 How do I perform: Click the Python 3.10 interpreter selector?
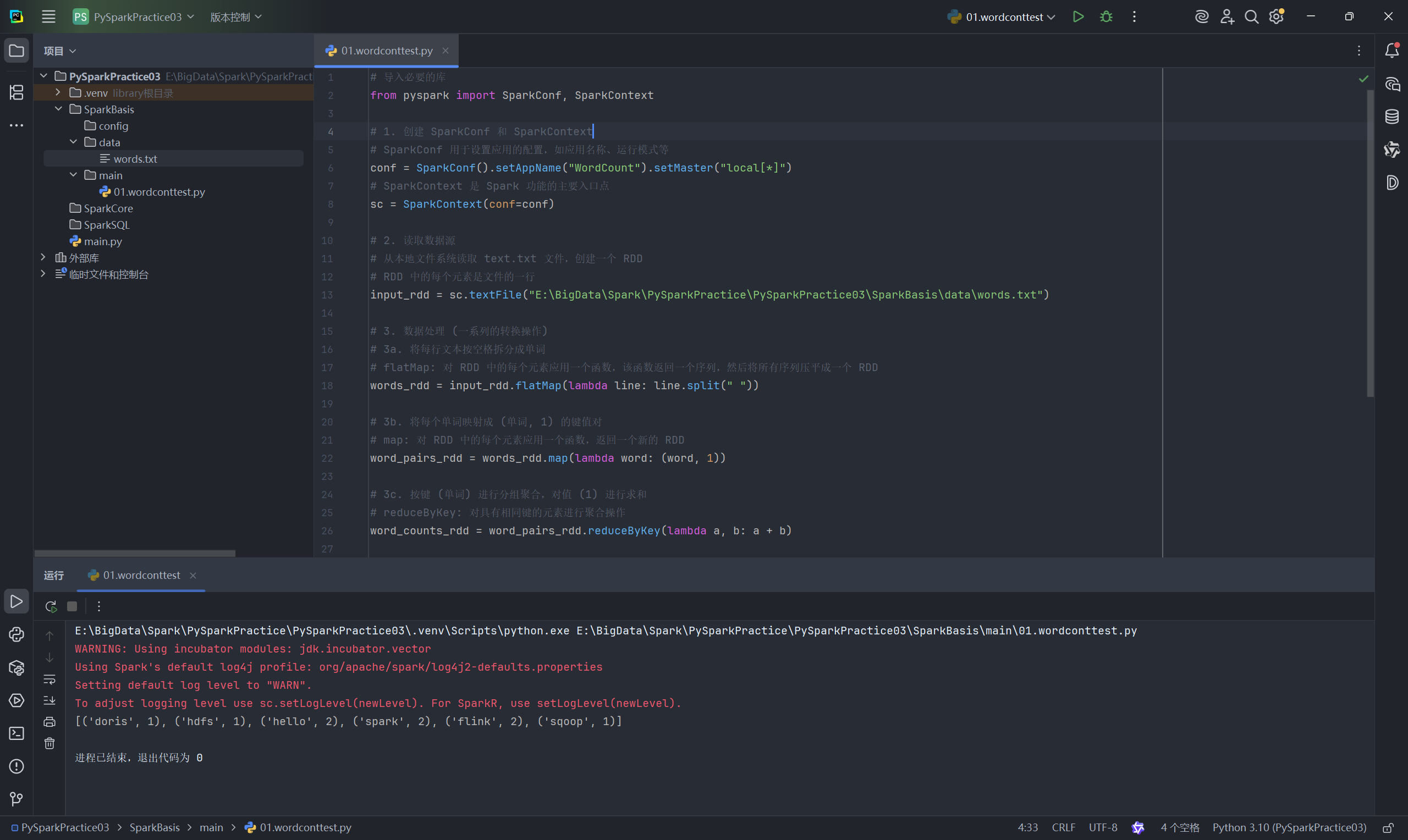pos(1289,827)
